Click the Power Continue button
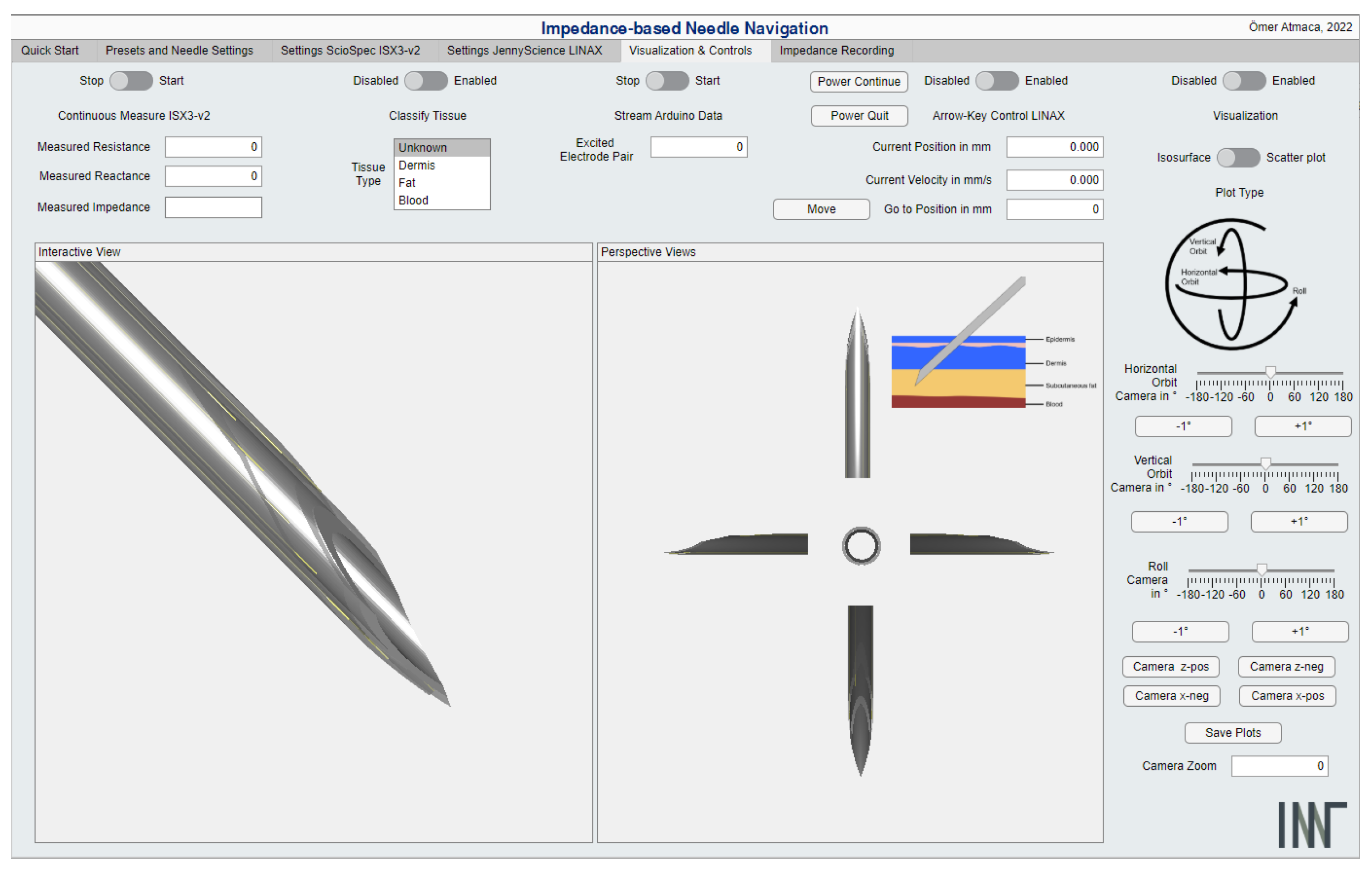The image size is (1372, 872). [859, 81]
